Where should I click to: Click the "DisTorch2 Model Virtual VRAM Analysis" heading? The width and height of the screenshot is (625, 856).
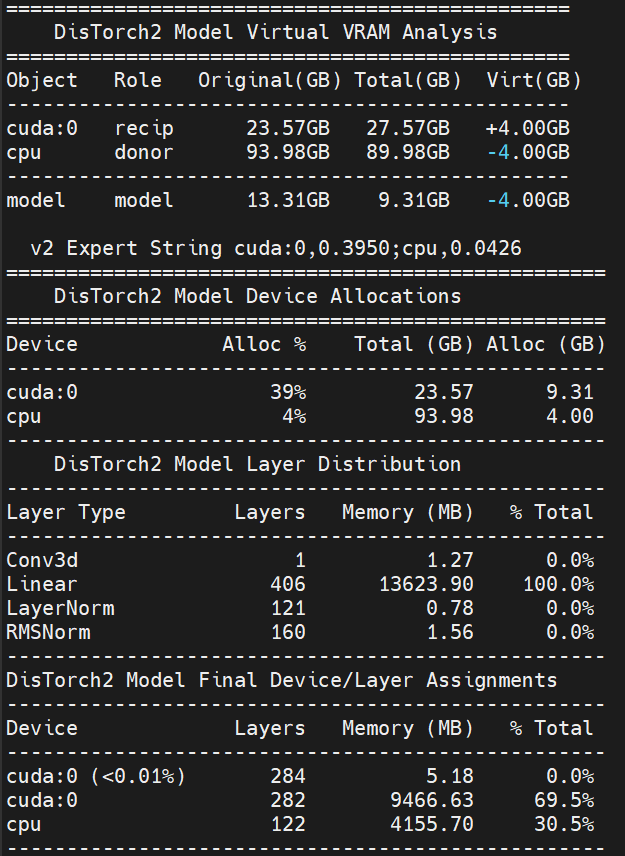click(x=275, y=32)
